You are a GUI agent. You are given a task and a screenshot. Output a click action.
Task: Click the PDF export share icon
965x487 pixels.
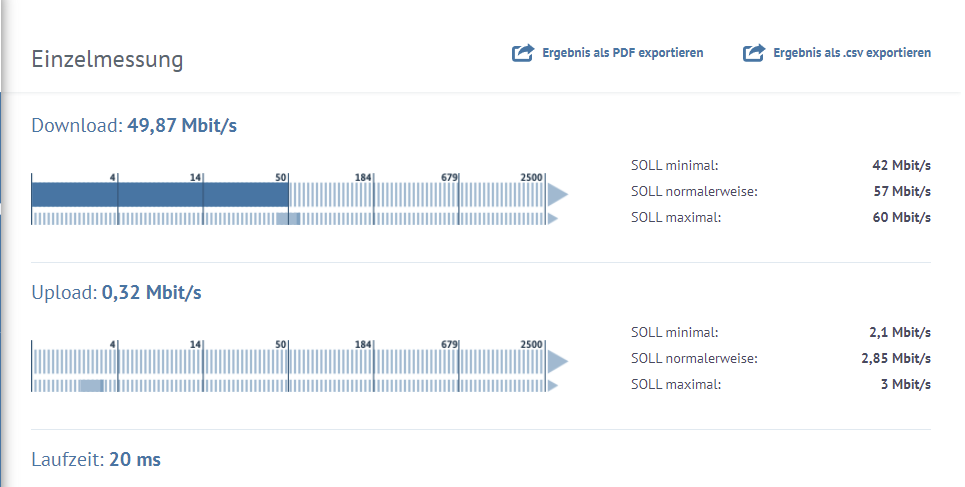click(522, 53)
